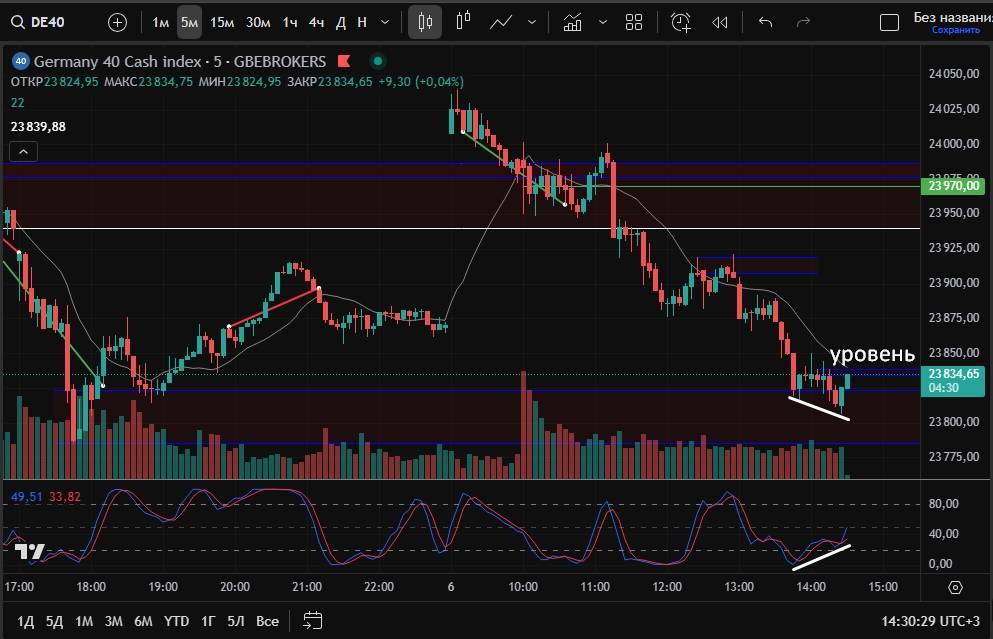Click the compare or add symbol plus icon
This screenshot has width=993, height=639.
coord(117,22)
